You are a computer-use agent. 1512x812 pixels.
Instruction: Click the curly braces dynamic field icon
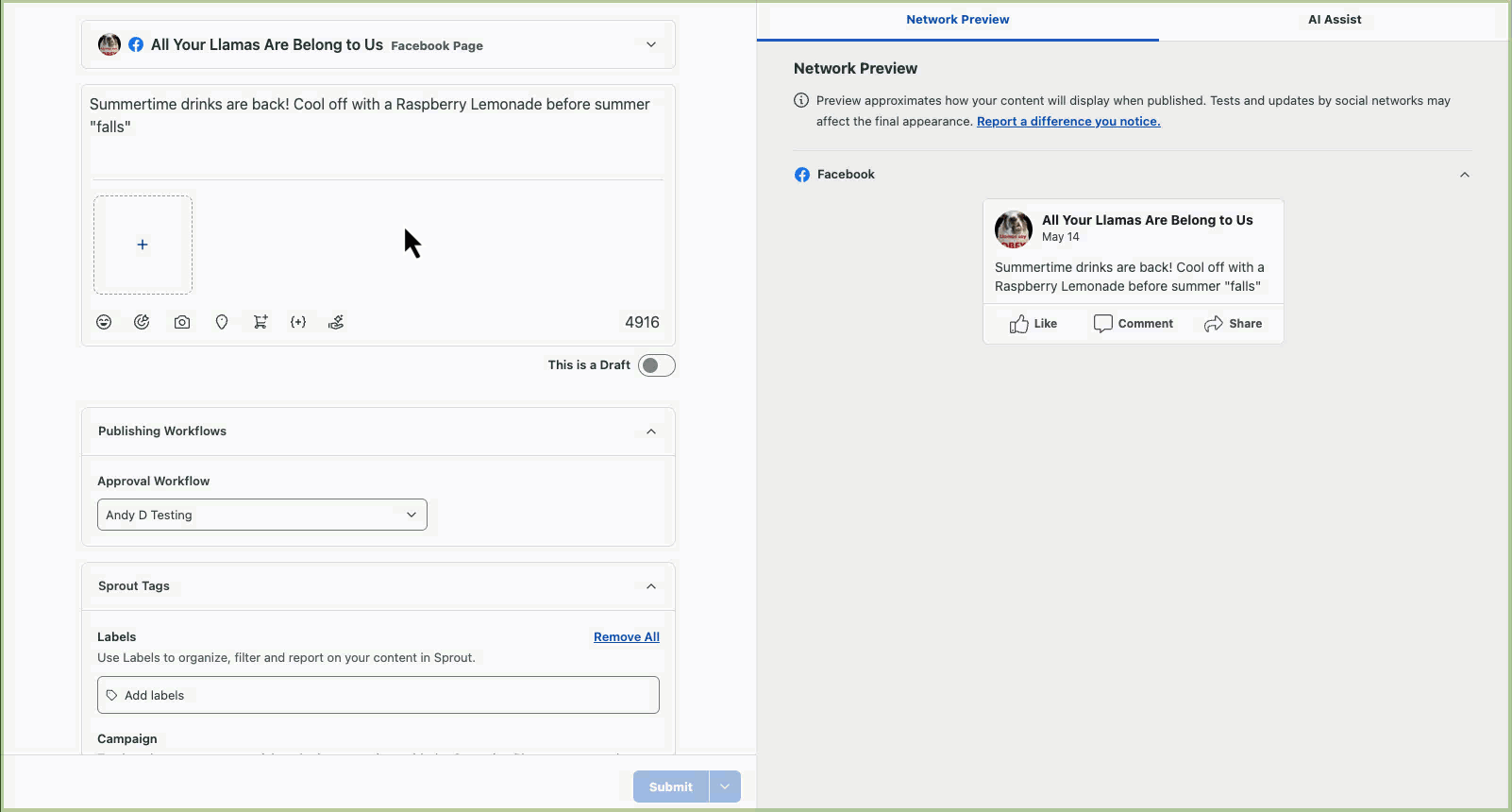(x=298, y=322)
